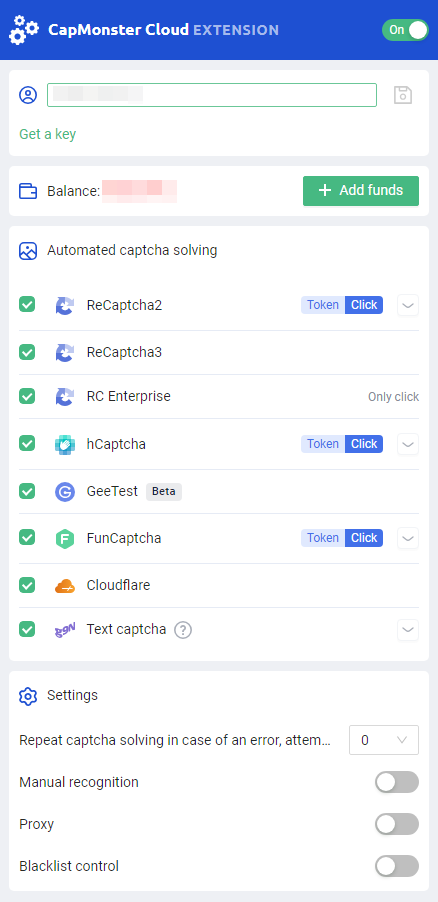This screenshot has width=438, height=902.
Task: Click the FunCaptcha hexagon icon
Action: click(64, 538)
